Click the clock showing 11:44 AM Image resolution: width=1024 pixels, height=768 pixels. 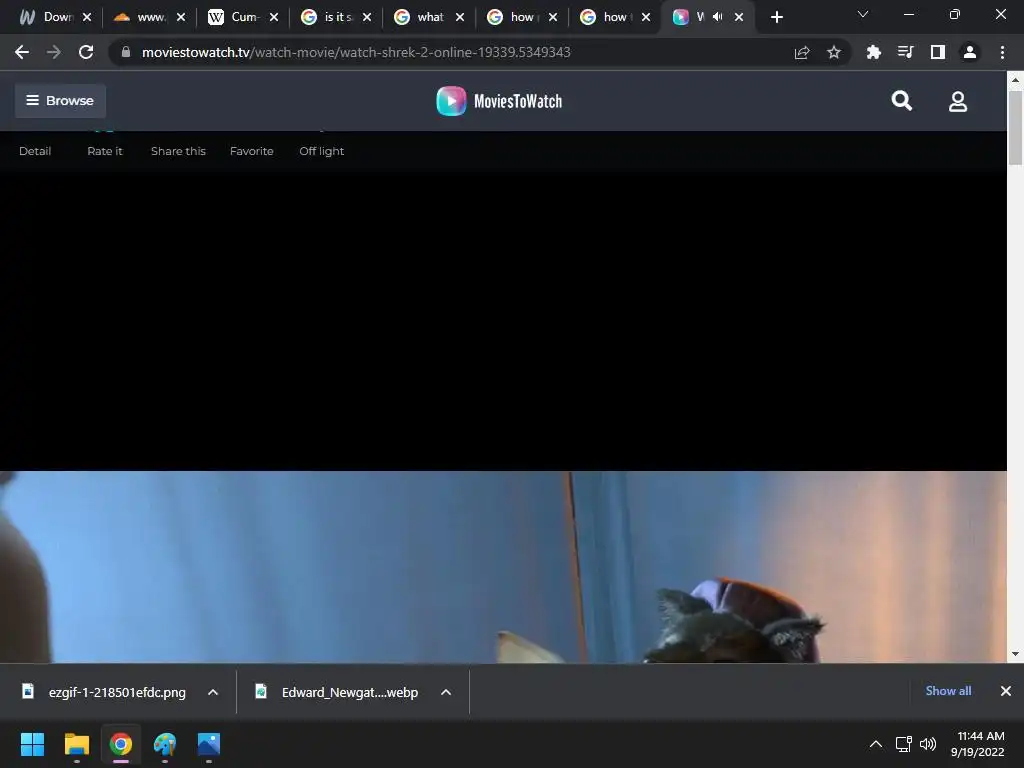980,736
